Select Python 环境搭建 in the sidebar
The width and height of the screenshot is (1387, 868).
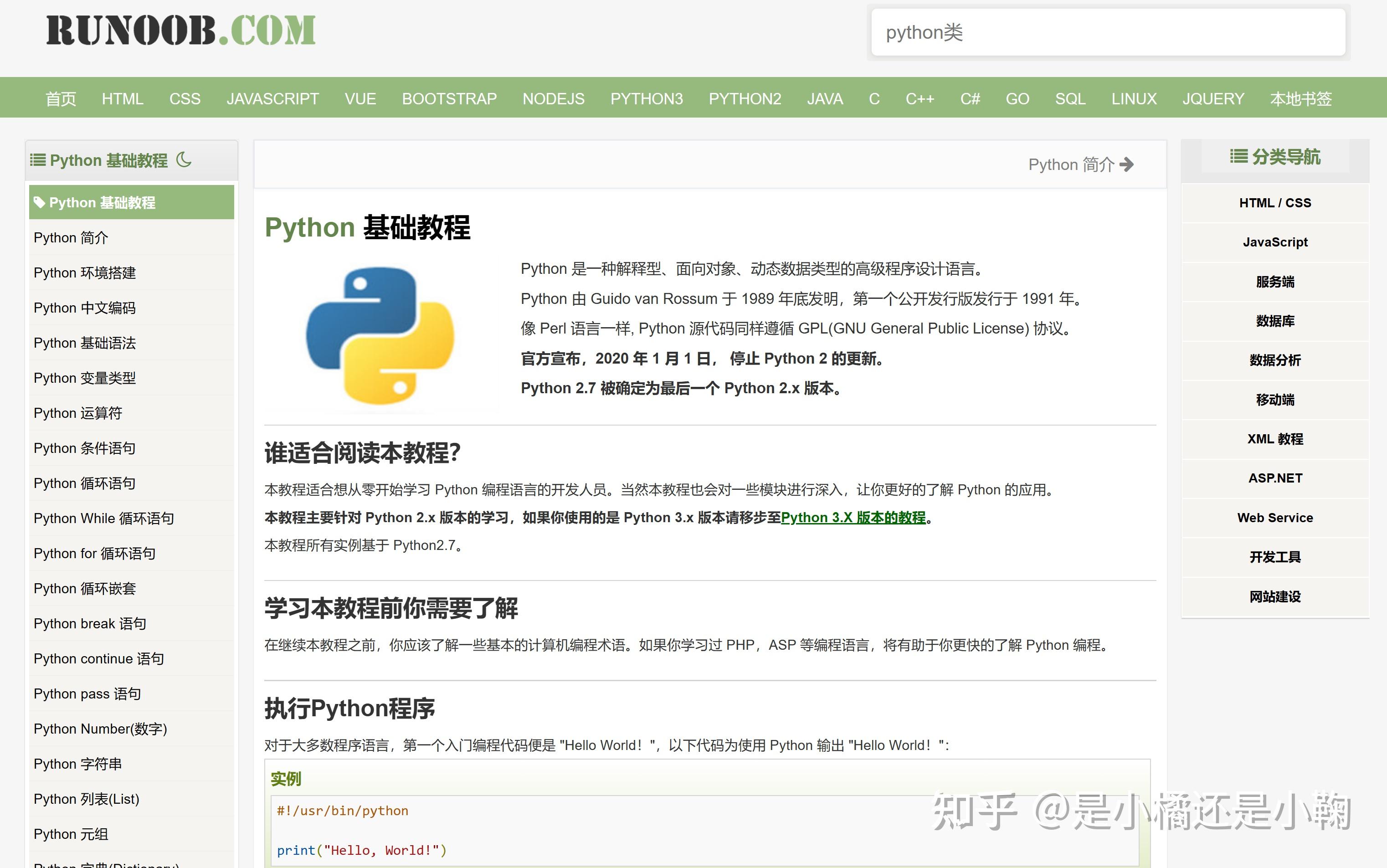tap(132, 272)
